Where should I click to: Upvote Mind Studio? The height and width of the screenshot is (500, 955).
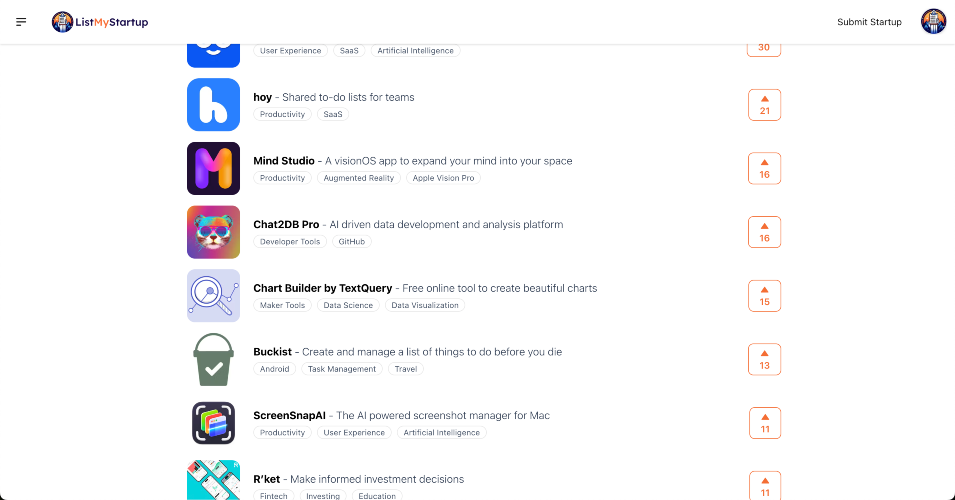pyautogui.click(x=764, y=169)
